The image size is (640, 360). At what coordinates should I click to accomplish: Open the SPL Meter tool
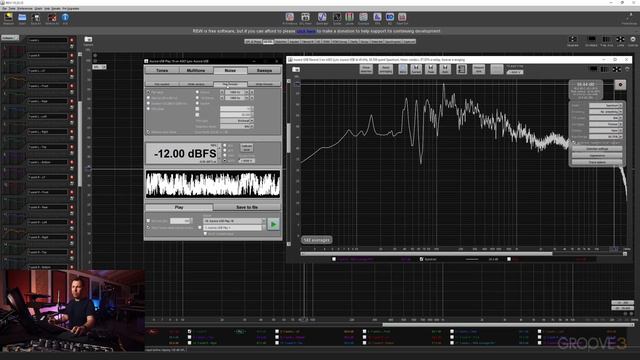pos(305,17)
